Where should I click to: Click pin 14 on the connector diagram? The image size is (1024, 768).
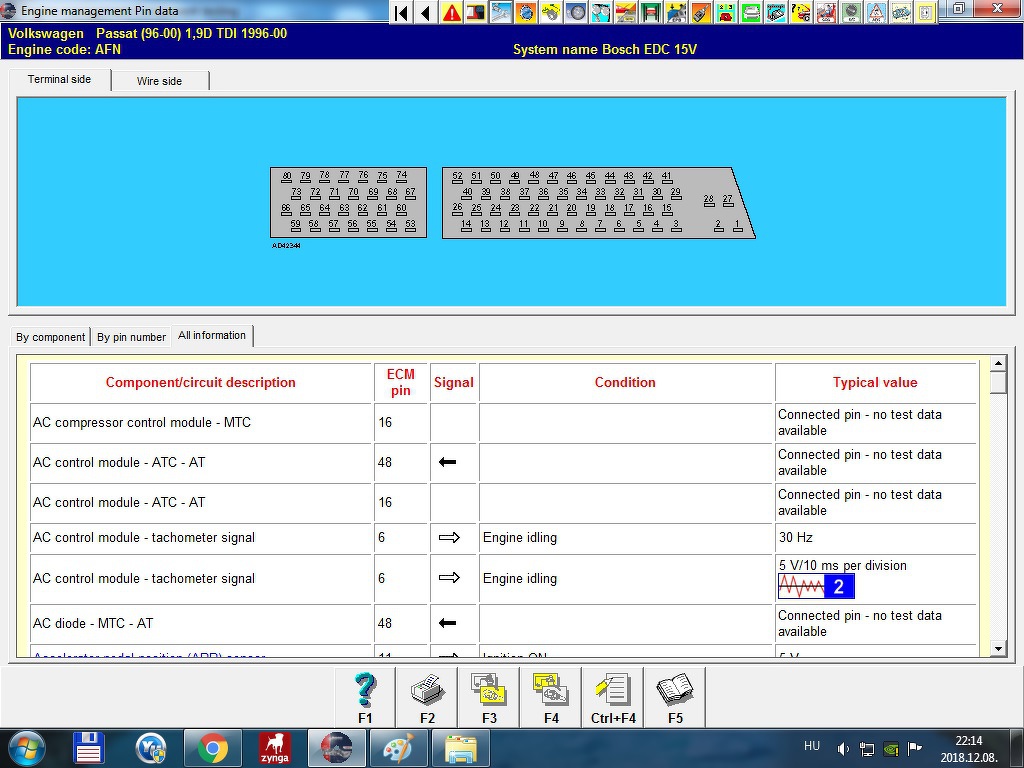pos(466,225)
